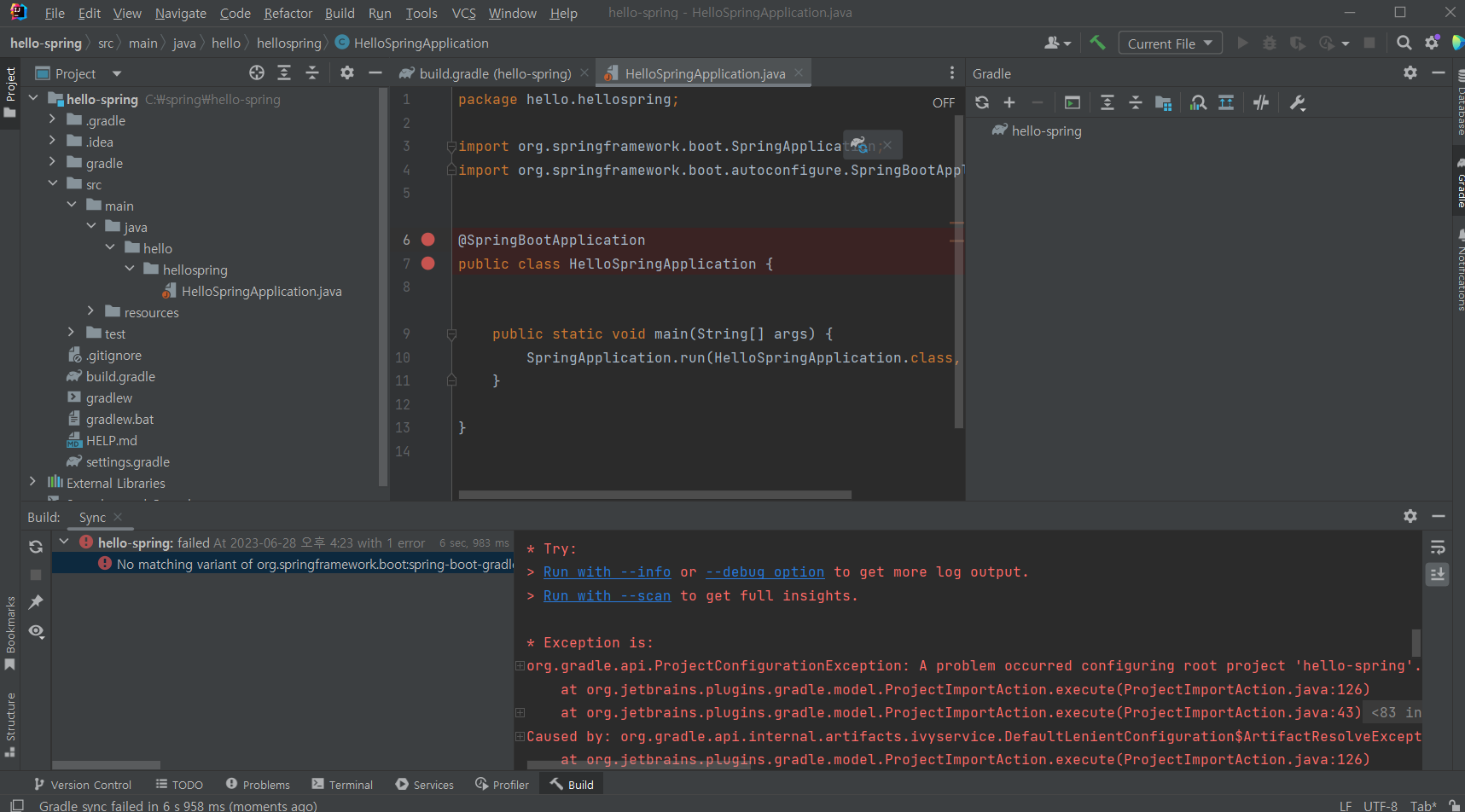Open Project view mode dropdown
Image resolution: width=1465 pixels, height=812 pixels.
(117, 73)
